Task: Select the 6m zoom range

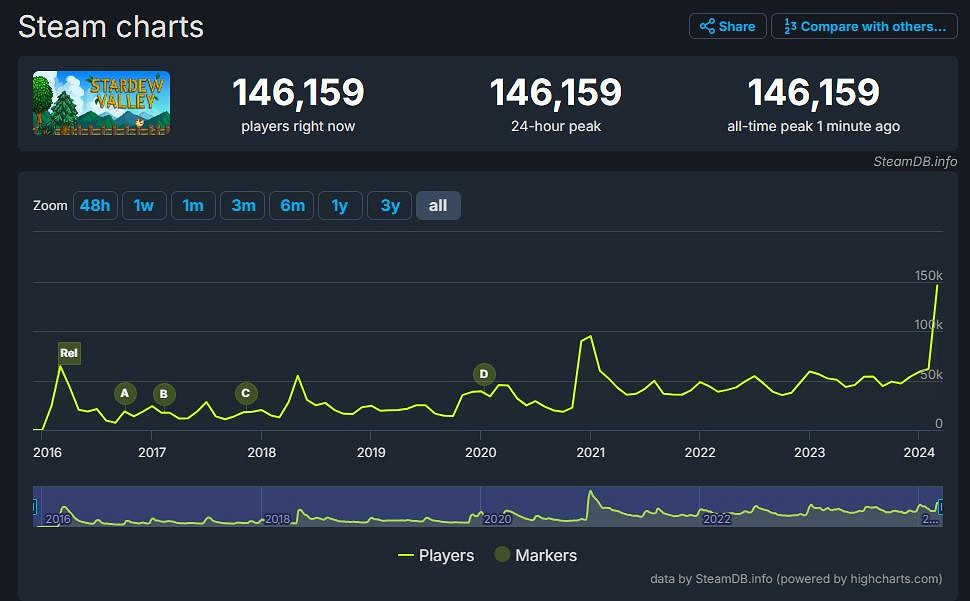Action: (291, 205)
